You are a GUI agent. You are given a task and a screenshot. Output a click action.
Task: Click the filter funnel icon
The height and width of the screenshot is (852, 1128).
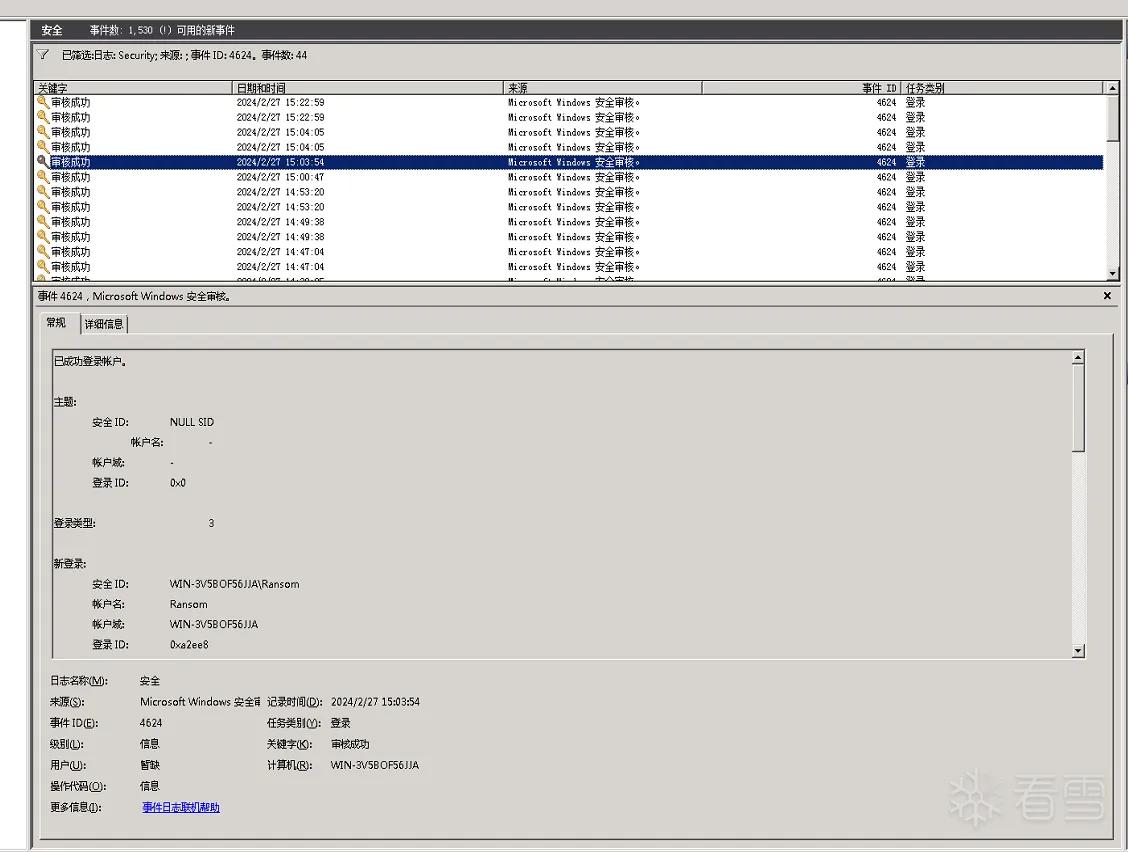(43, 55)
